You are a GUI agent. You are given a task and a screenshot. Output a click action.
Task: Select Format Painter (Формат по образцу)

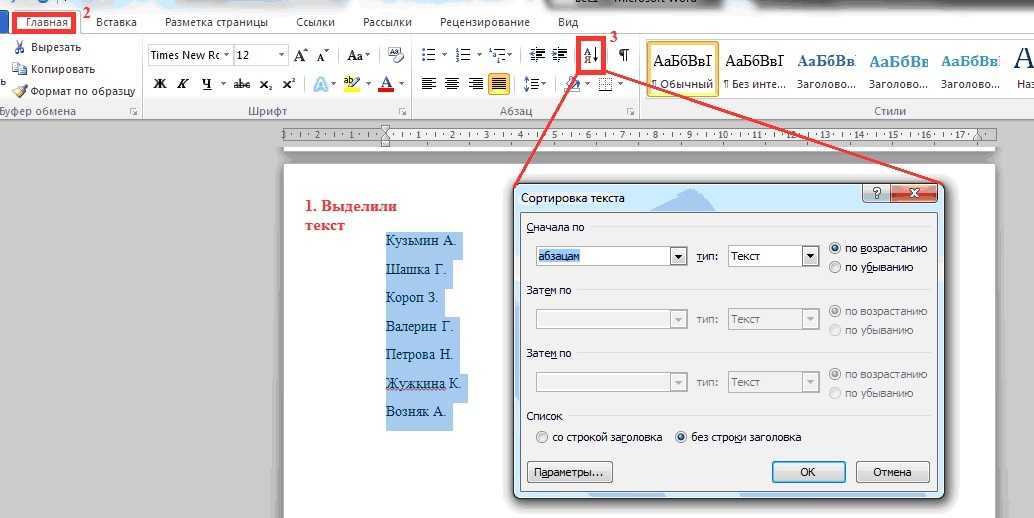pos(74,91)
